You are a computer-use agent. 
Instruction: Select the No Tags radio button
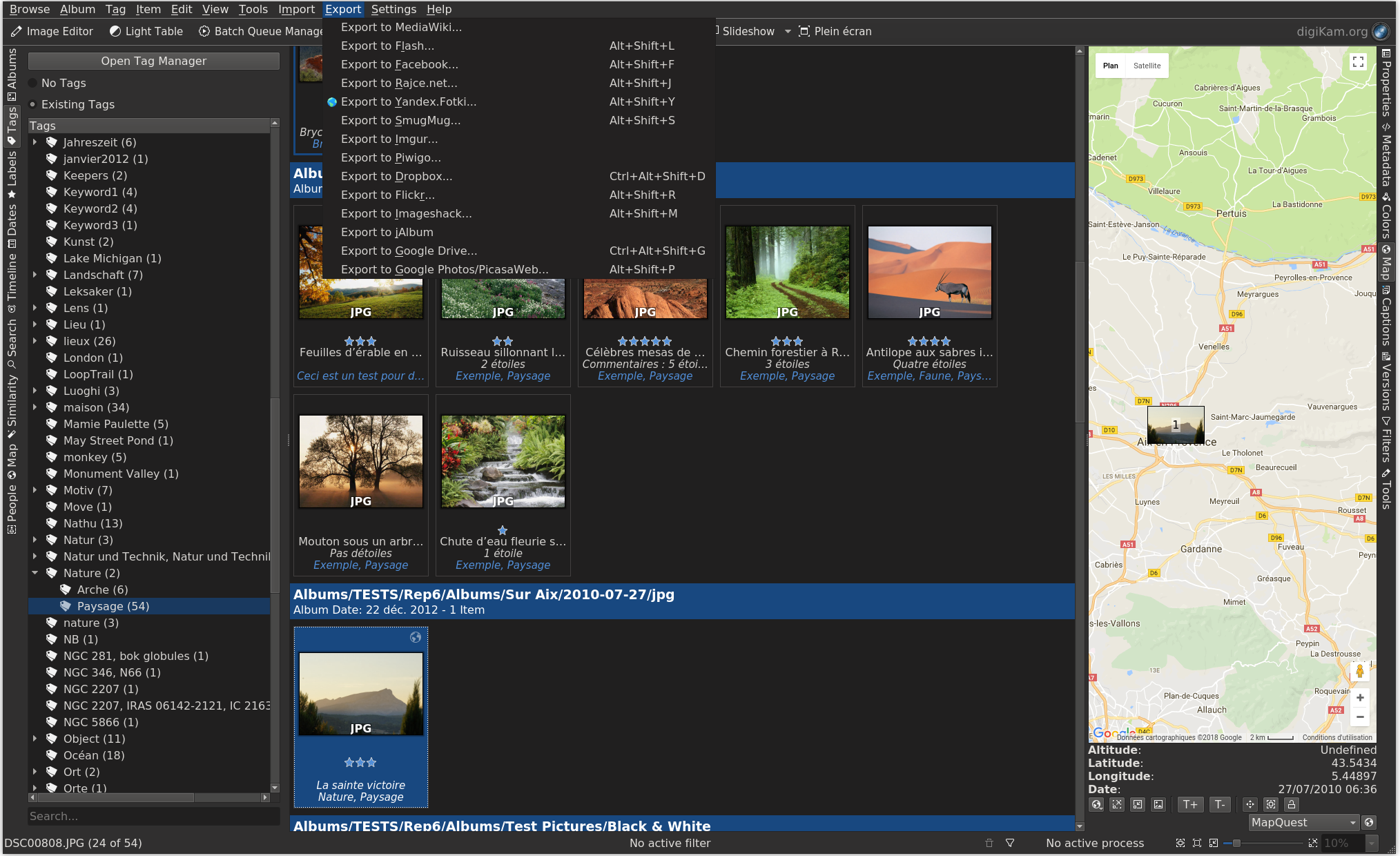32,83
